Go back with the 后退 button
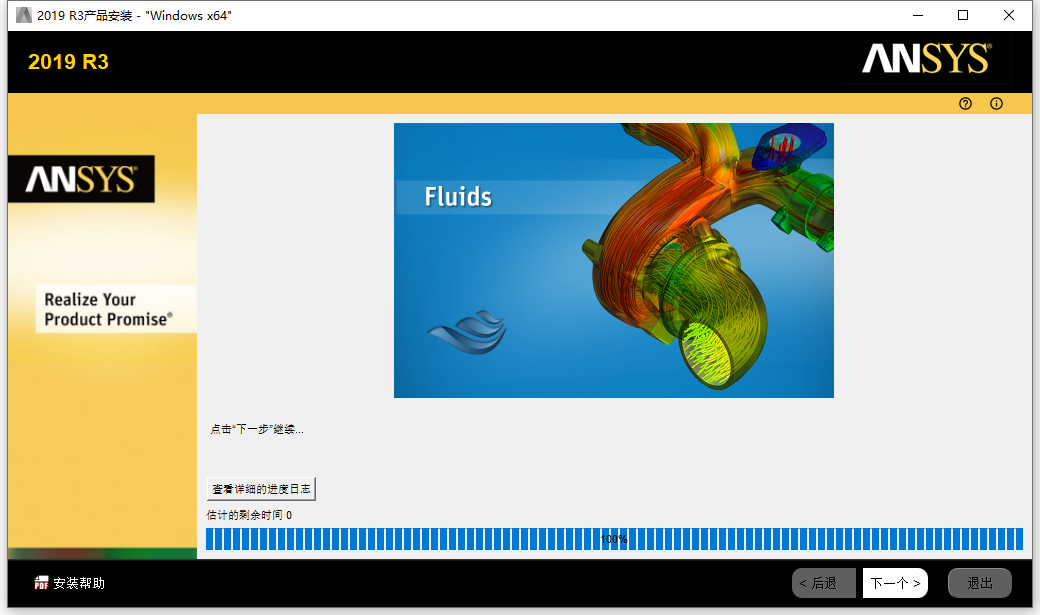This screenshot has width=1040, height=615. [823, 583]
